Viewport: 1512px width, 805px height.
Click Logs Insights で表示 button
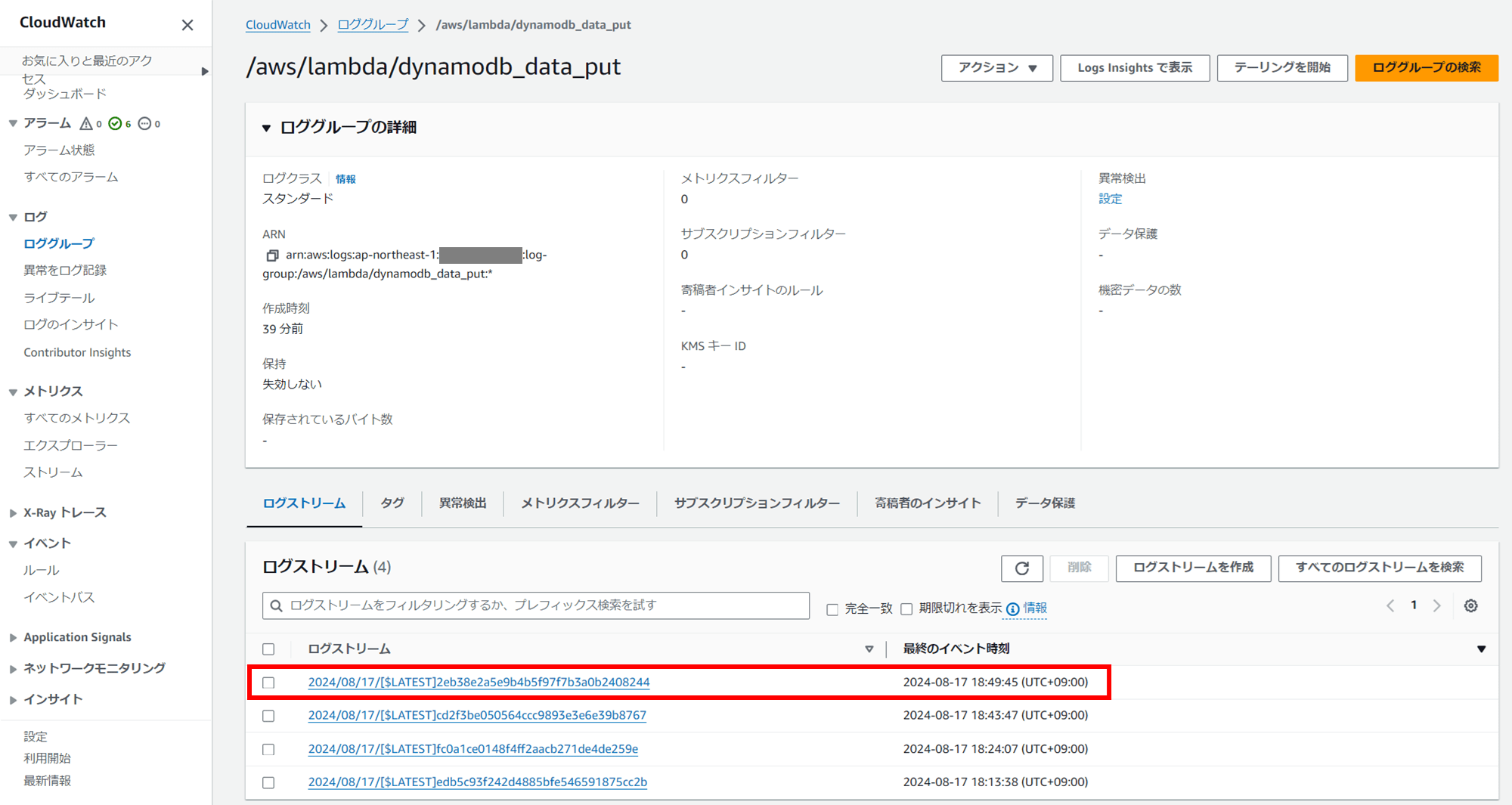coord(1135,68)
